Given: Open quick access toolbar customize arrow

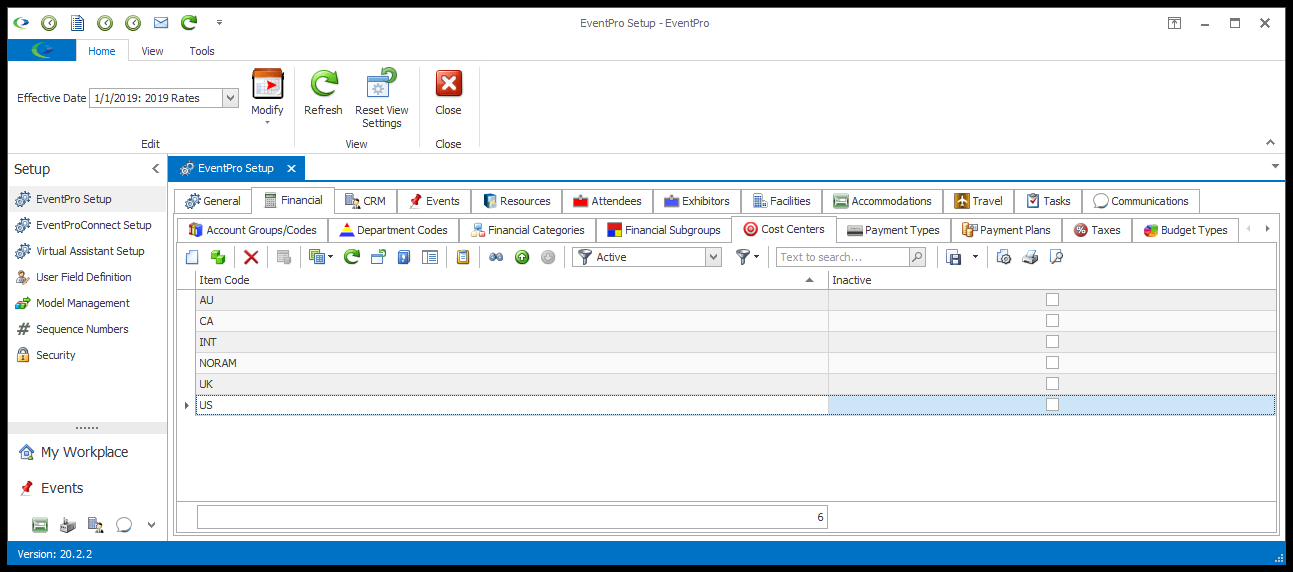Looking at the screenshot, I should [x=219, y=22].
